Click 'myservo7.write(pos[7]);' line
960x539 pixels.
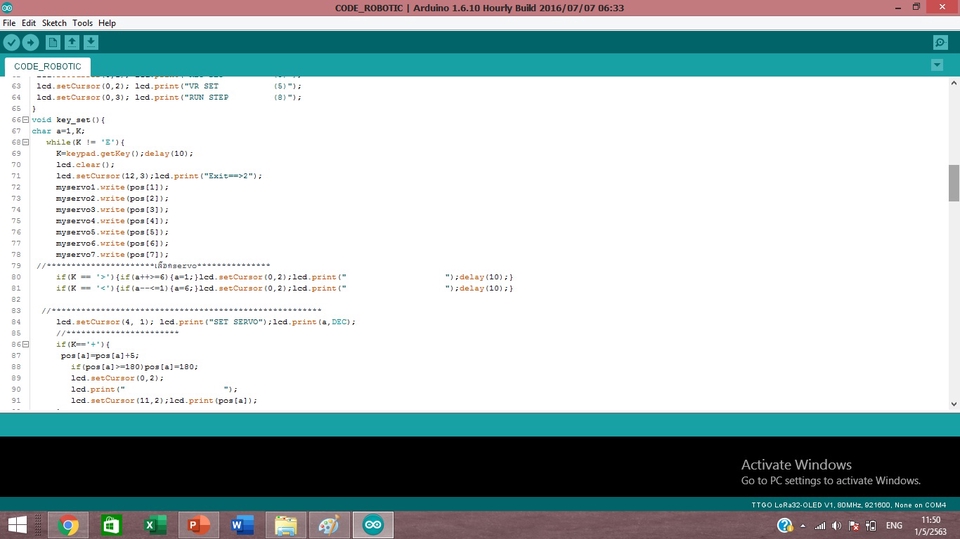tap(112, 255)
